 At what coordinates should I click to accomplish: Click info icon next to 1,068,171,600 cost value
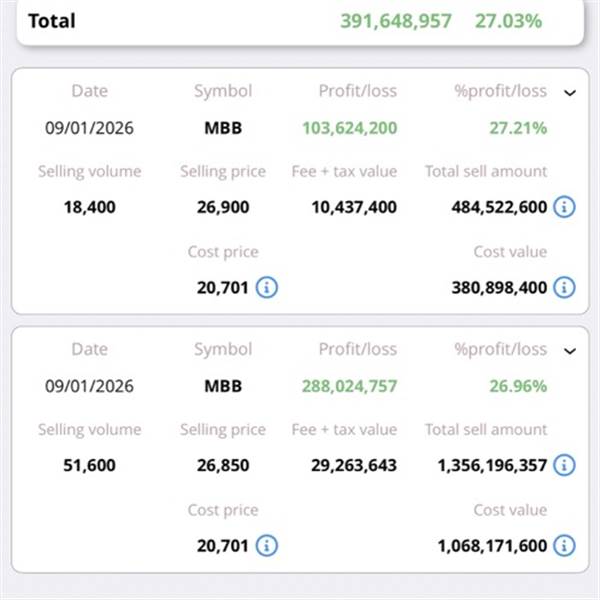564,545
